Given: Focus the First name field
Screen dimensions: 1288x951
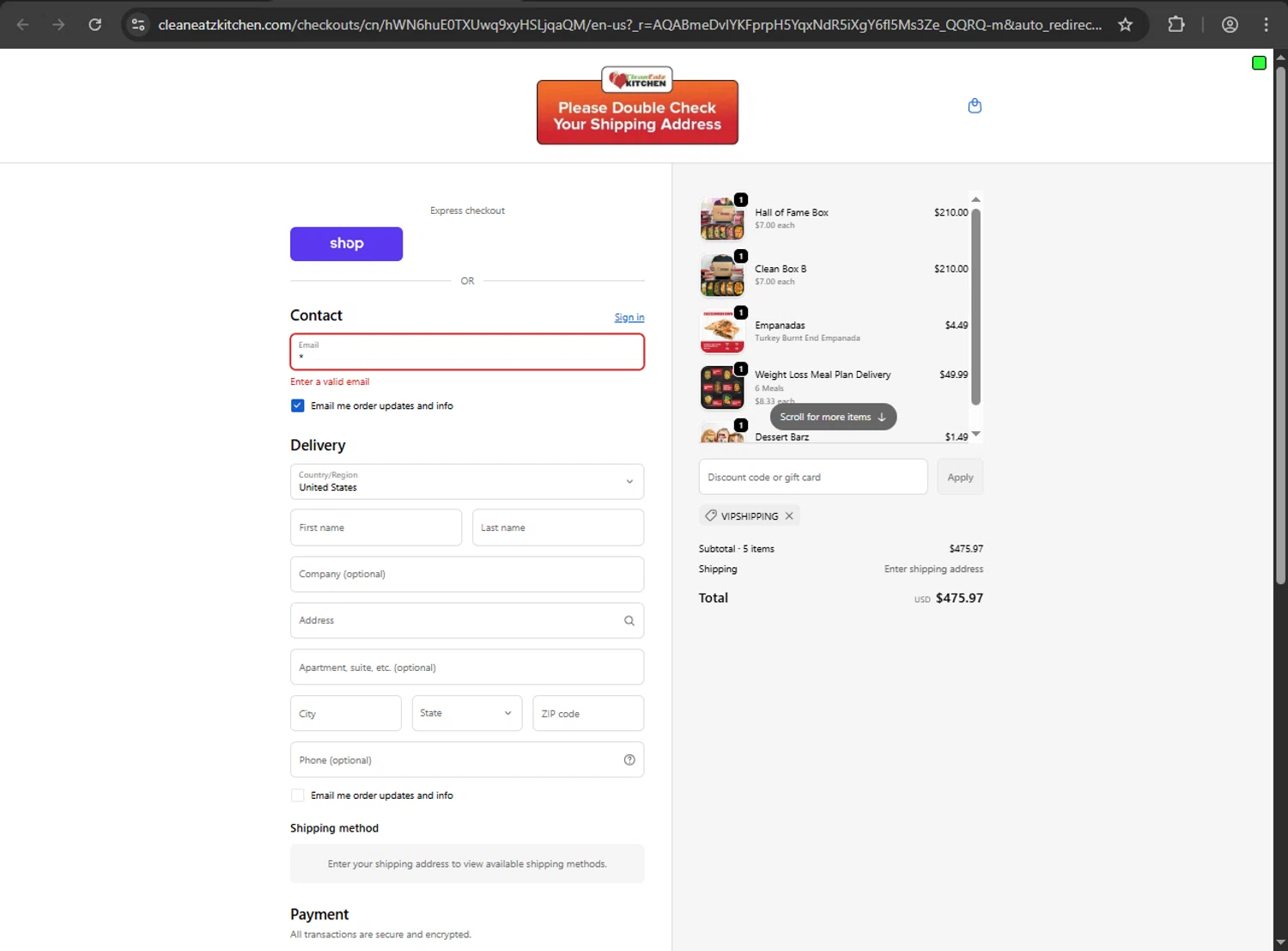Looking at the screenshot, I should tap(376, 527).
